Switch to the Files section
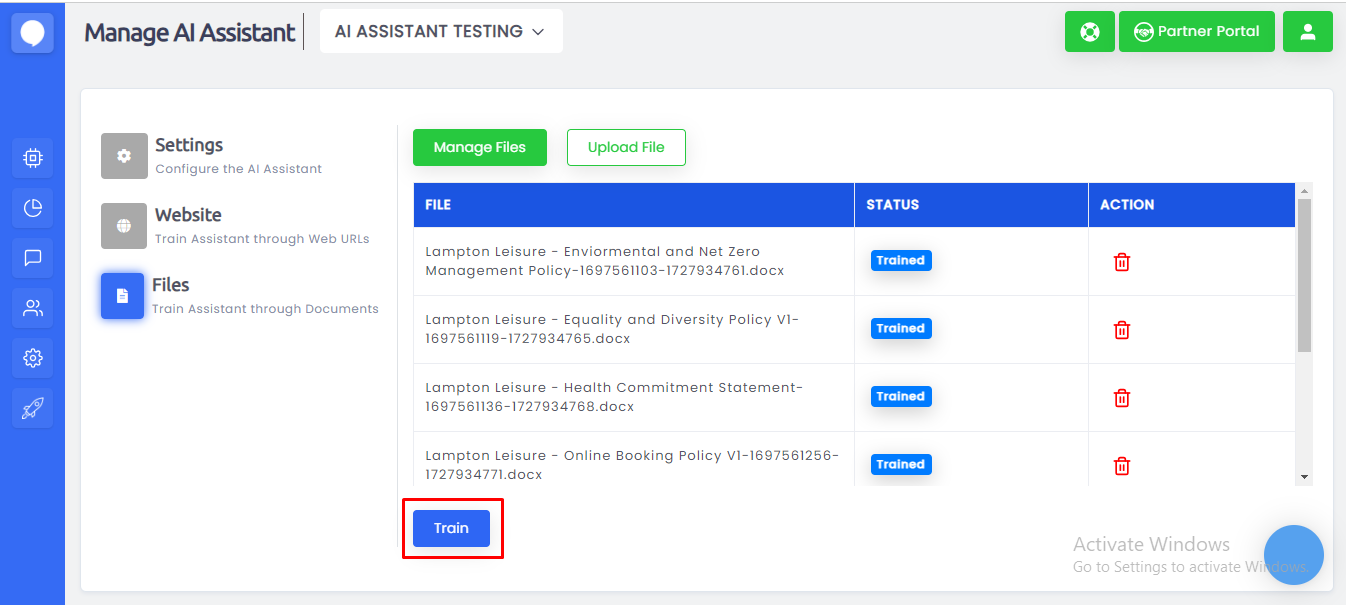1346x605 pixels. tap(171, 285)
